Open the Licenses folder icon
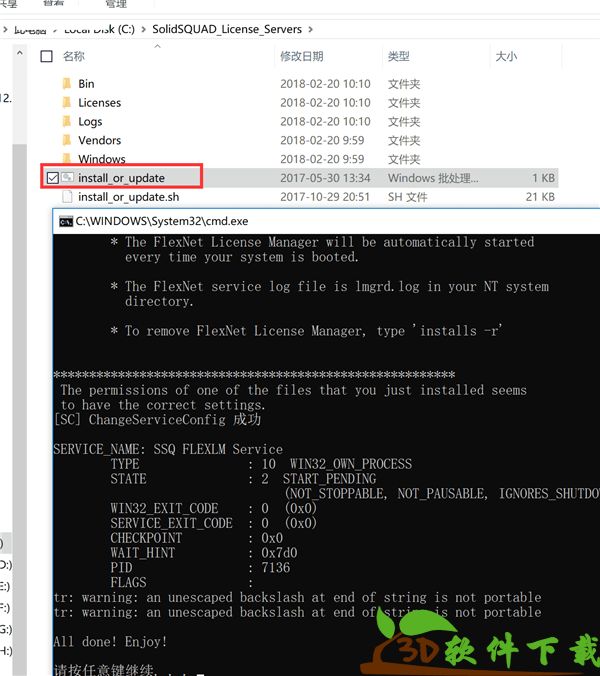 67,103
